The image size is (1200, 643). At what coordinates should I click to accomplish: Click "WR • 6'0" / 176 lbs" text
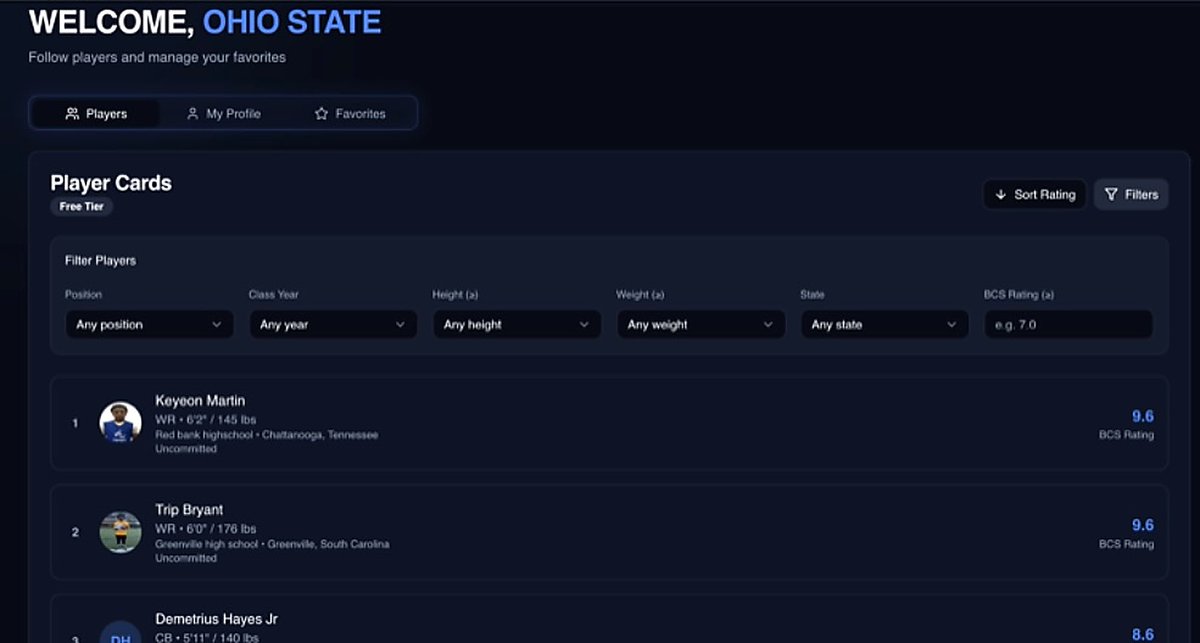(x=205, y=528)
